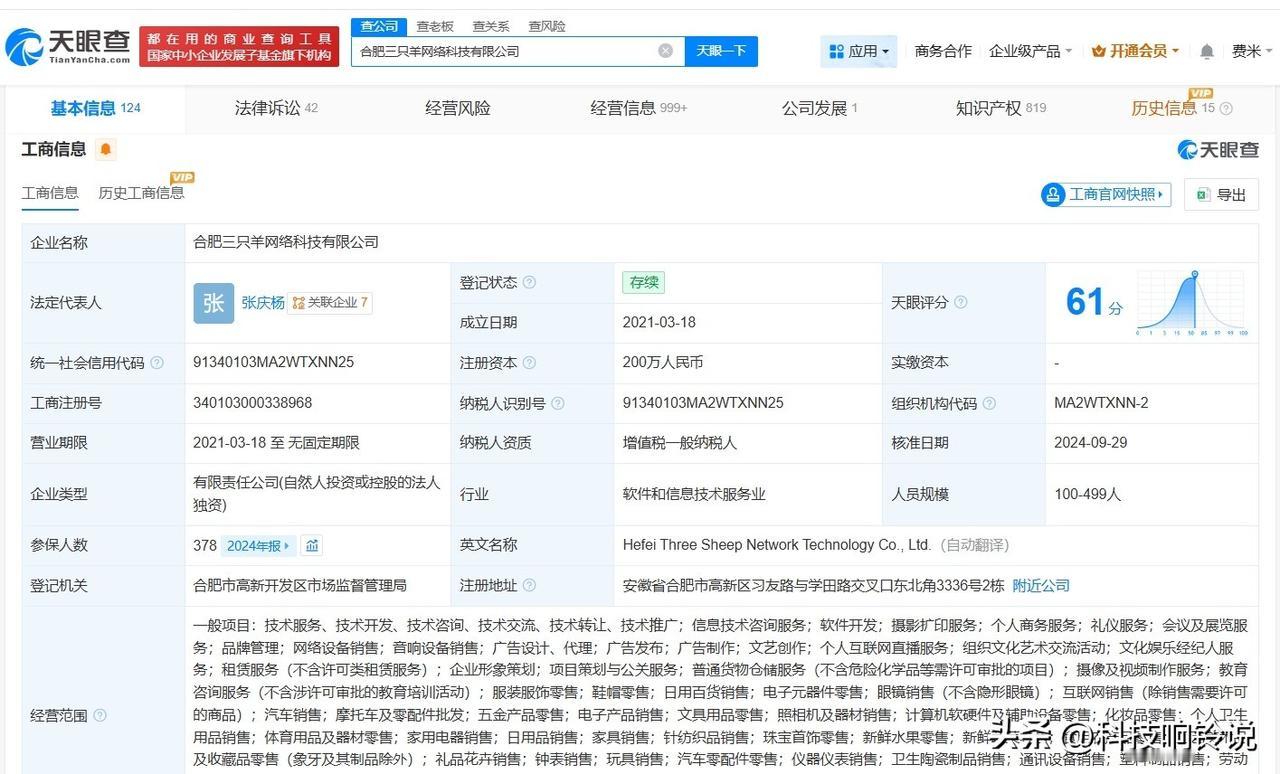Open legal representative 张庆杨's profile link

click(x=263, y=302)
